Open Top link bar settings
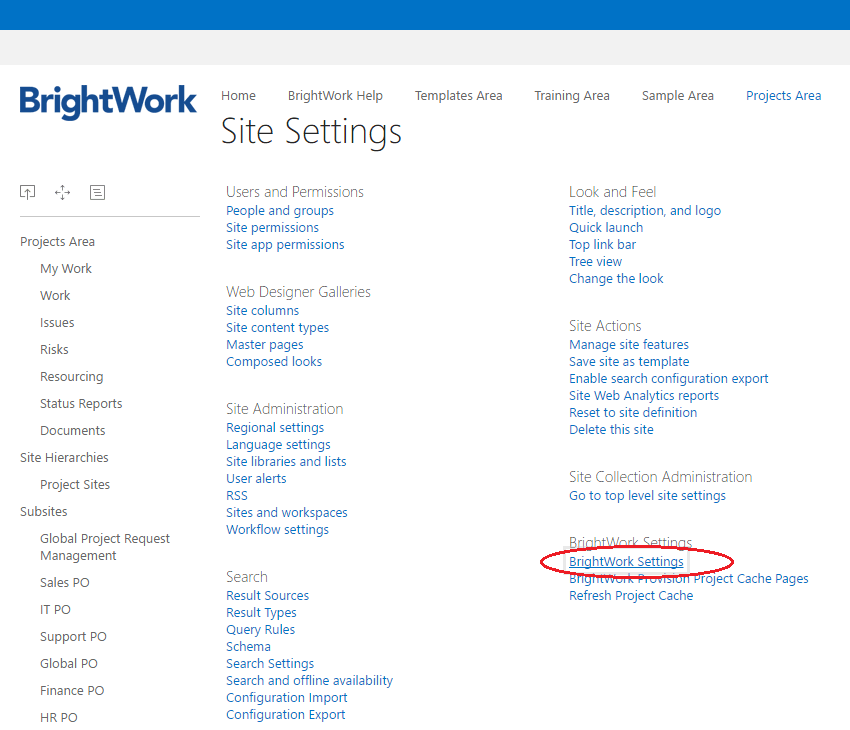Image resolution: width=850 pixels, height=730 pixels. coord(602,245)
